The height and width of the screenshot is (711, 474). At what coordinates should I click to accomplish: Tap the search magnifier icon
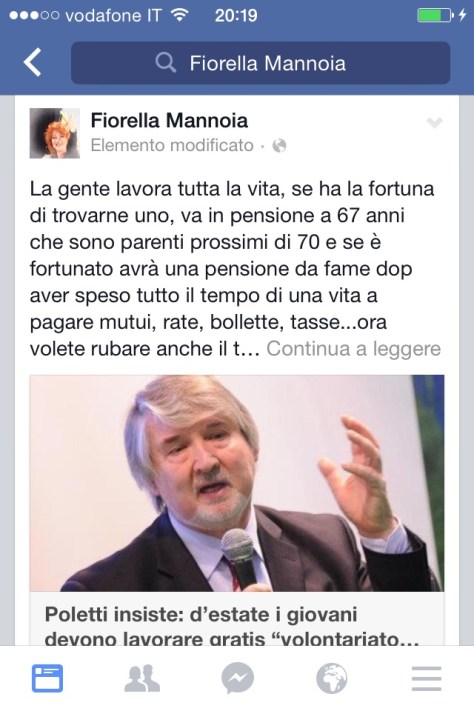tap(166, 63)
